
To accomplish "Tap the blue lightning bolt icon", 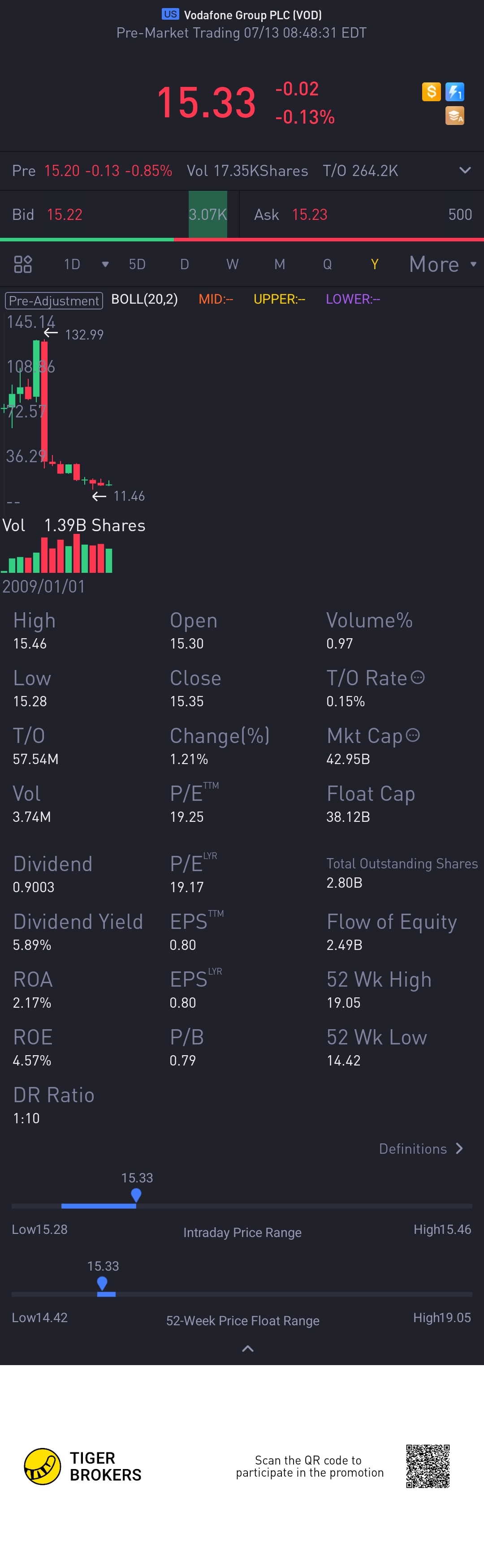I will pyautogui.click(x=455, y=92).
